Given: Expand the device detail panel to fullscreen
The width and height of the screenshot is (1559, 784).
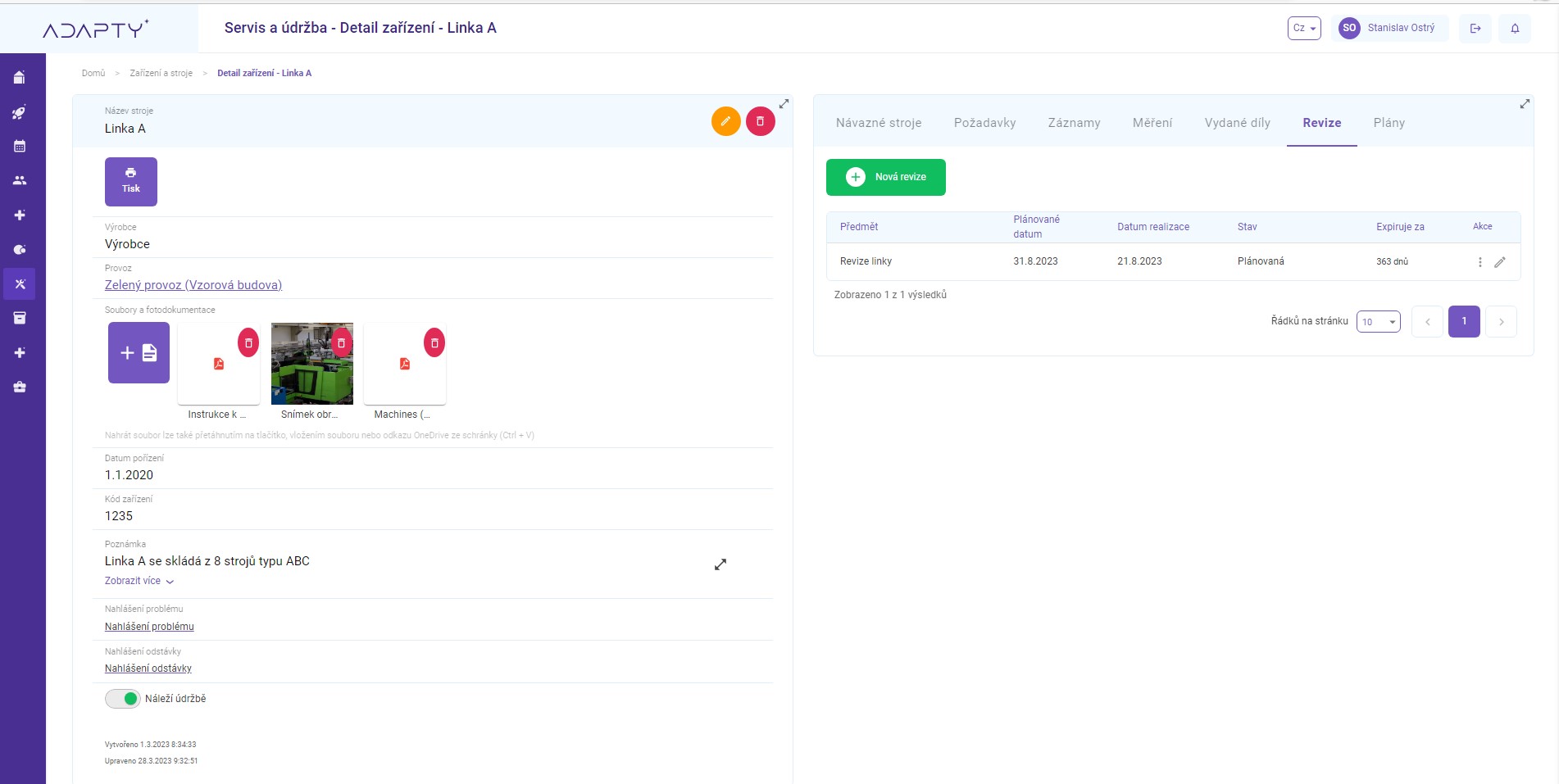Looking at the screenshot, I should click(784, 104).
